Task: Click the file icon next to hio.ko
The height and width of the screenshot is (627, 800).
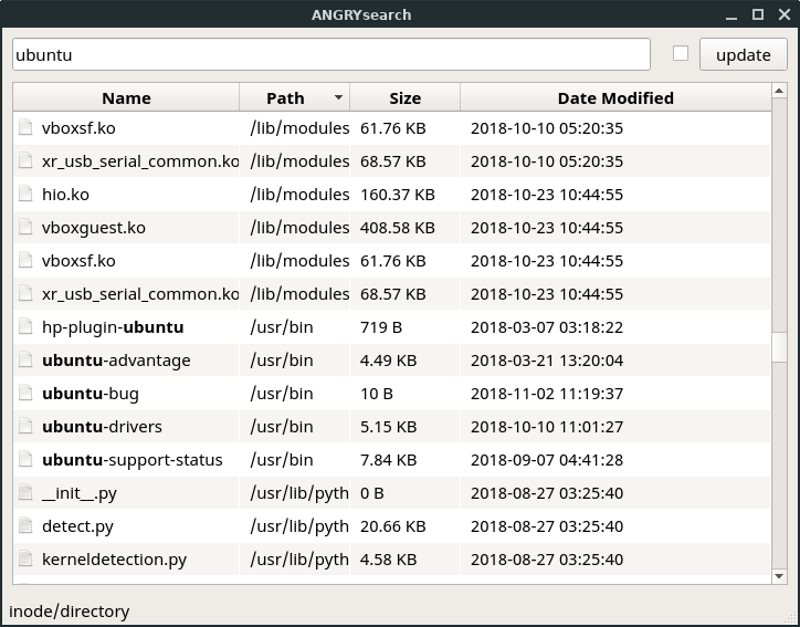Action: [x=24, y=194]
